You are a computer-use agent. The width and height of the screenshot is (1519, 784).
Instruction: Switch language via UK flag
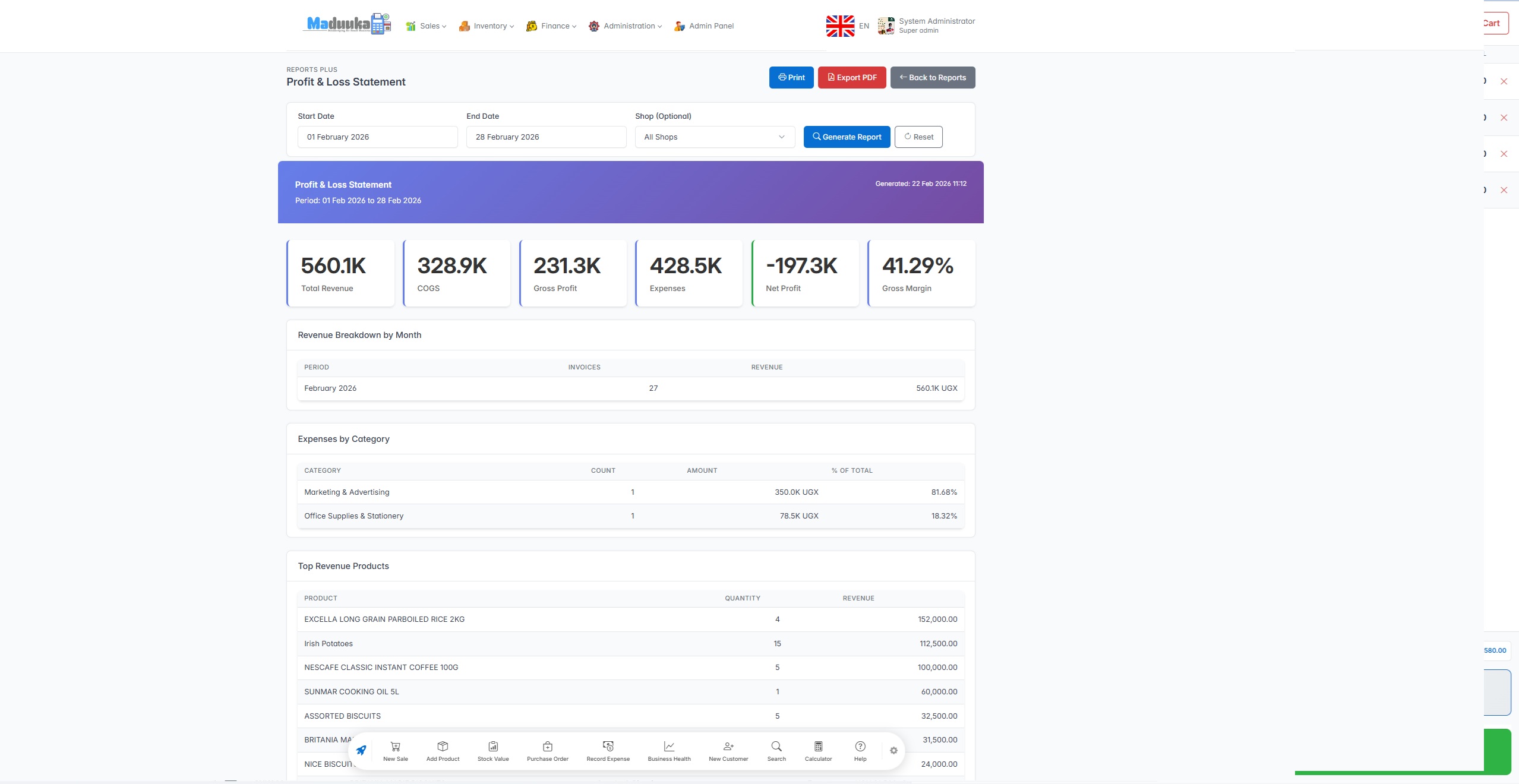point(840,26)
